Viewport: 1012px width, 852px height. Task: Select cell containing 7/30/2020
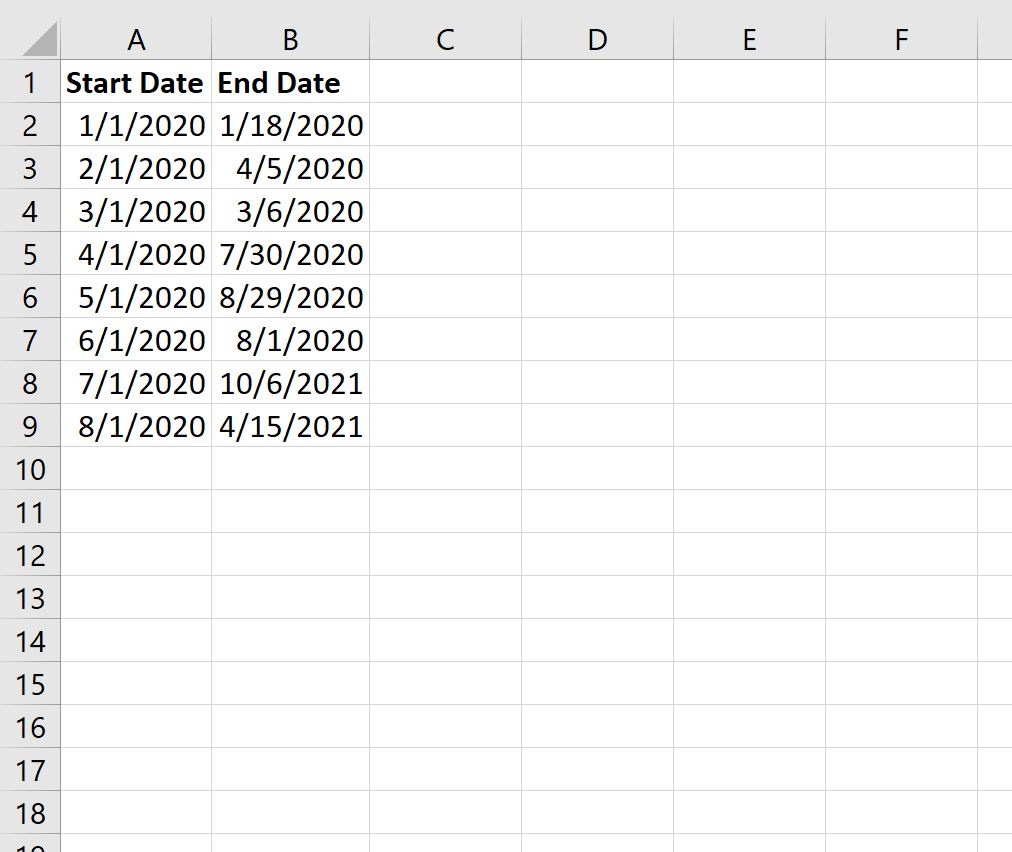tap(289, 254)
